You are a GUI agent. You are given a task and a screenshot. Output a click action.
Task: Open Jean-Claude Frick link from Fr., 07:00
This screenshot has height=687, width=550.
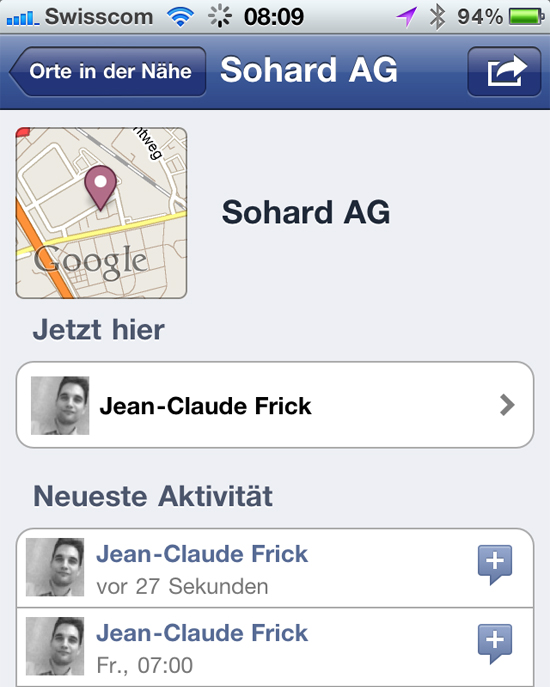[x=202, y=633]
